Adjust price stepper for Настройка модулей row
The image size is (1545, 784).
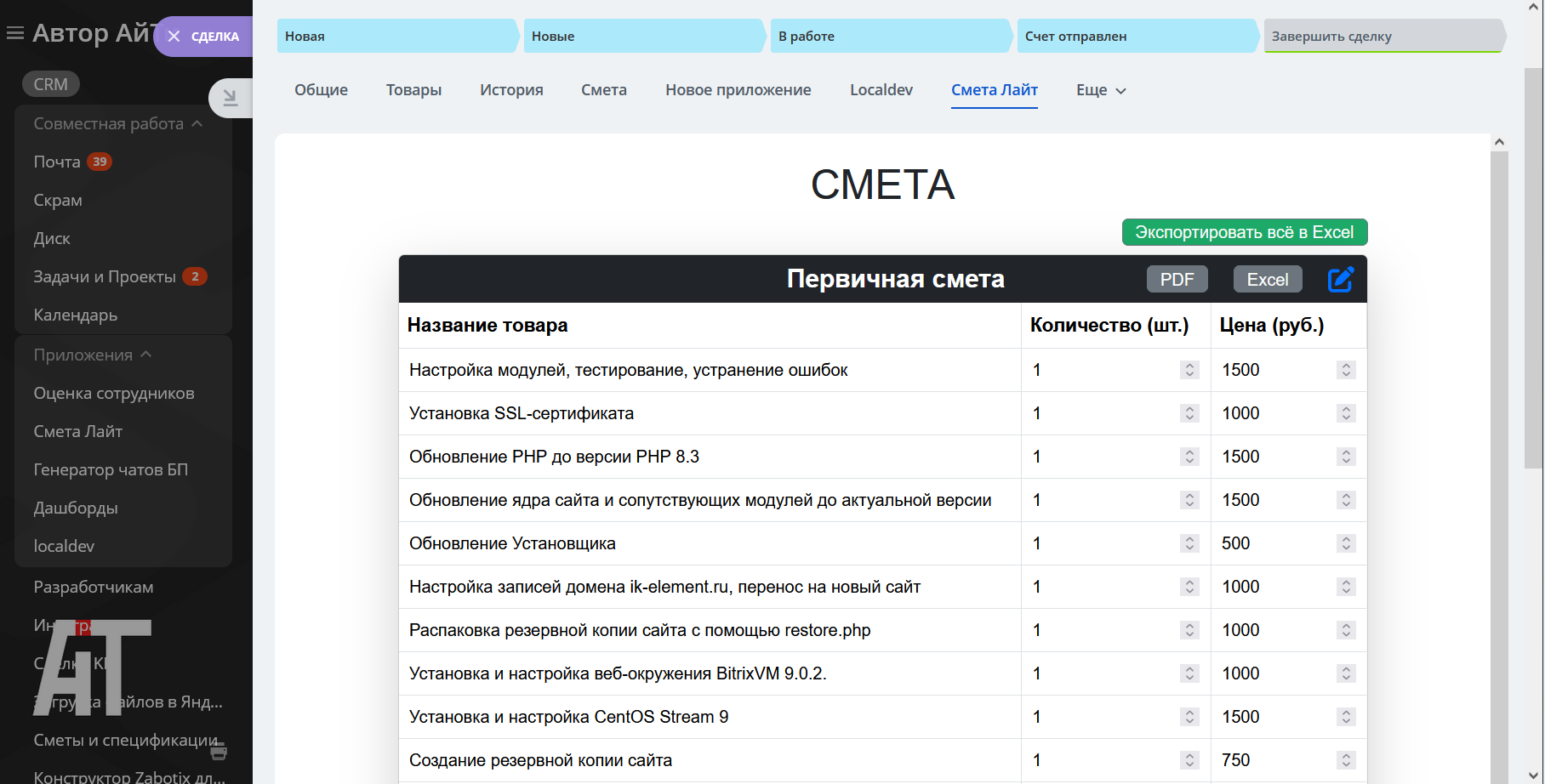point(1346,370)
